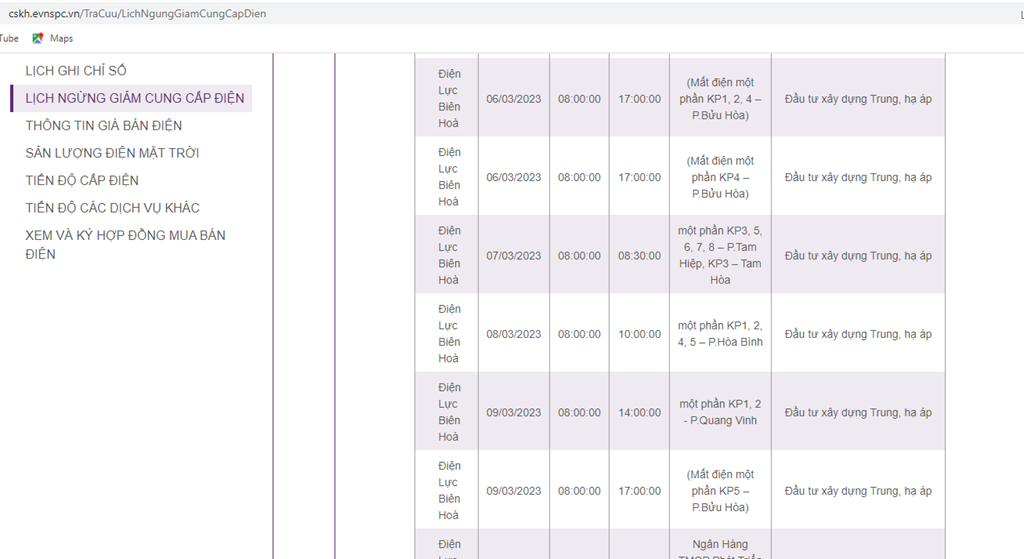Open XEM VÀ KÝ HỢP ĐỒNG MUA BÁN ĐIỆN
This screenshot has height=559, width=1024.
click(x=125, y=244)
